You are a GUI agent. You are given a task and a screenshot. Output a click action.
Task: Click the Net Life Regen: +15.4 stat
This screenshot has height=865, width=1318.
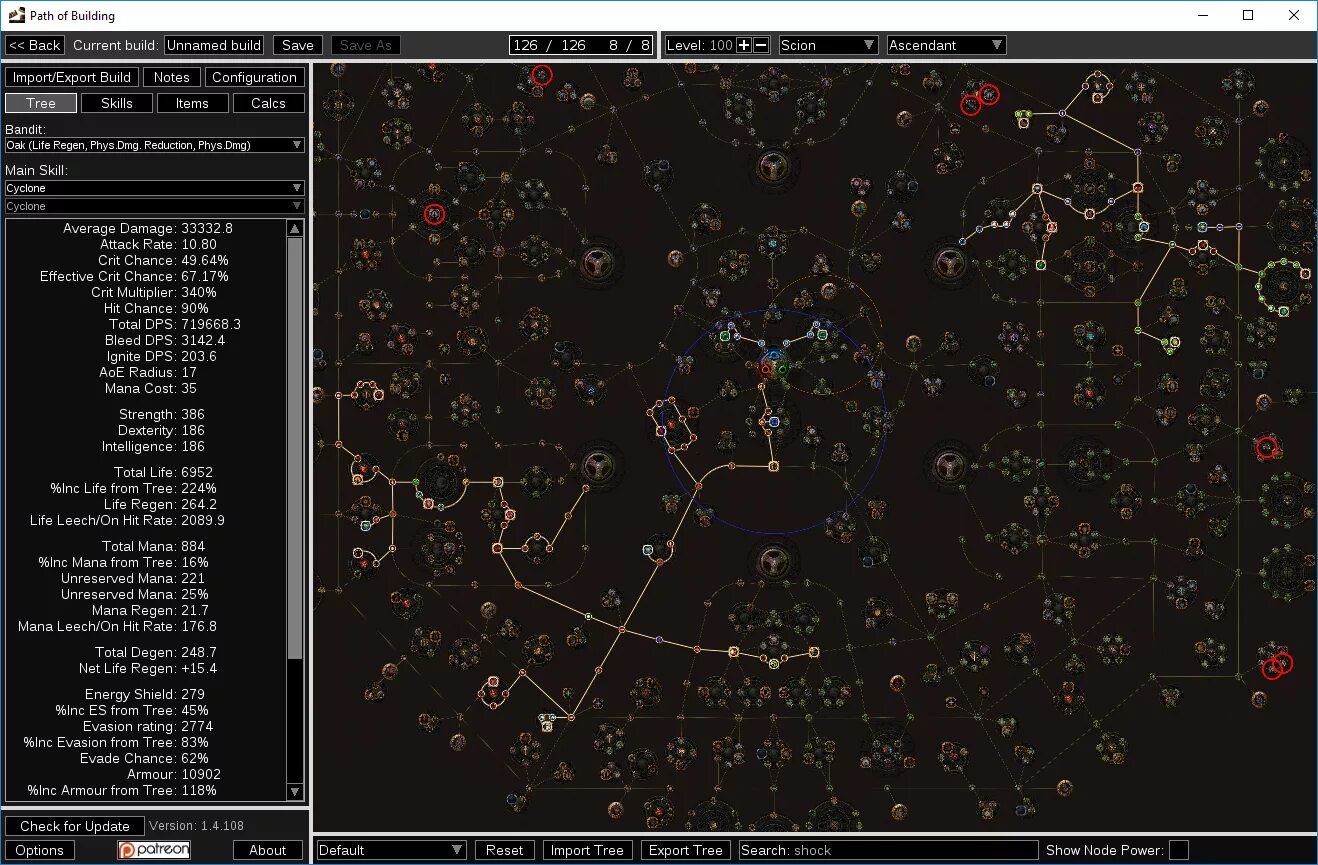148,668
